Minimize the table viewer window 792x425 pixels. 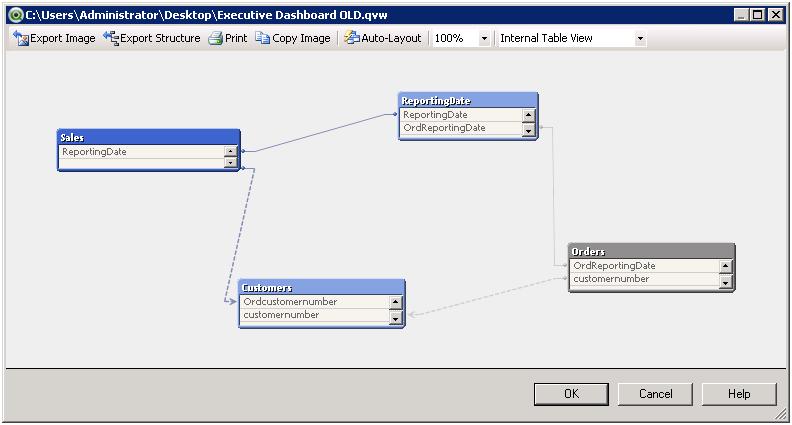741,15
